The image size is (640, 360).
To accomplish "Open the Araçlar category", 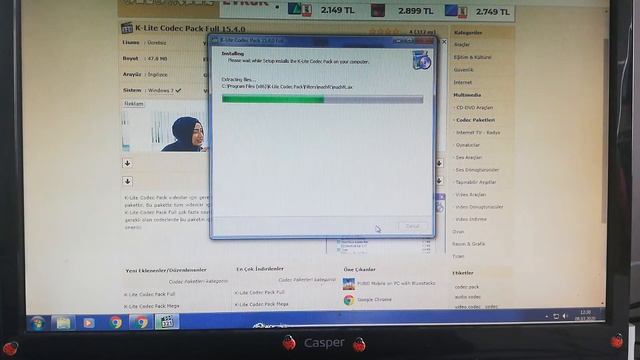I will click(x=462, y=44).
